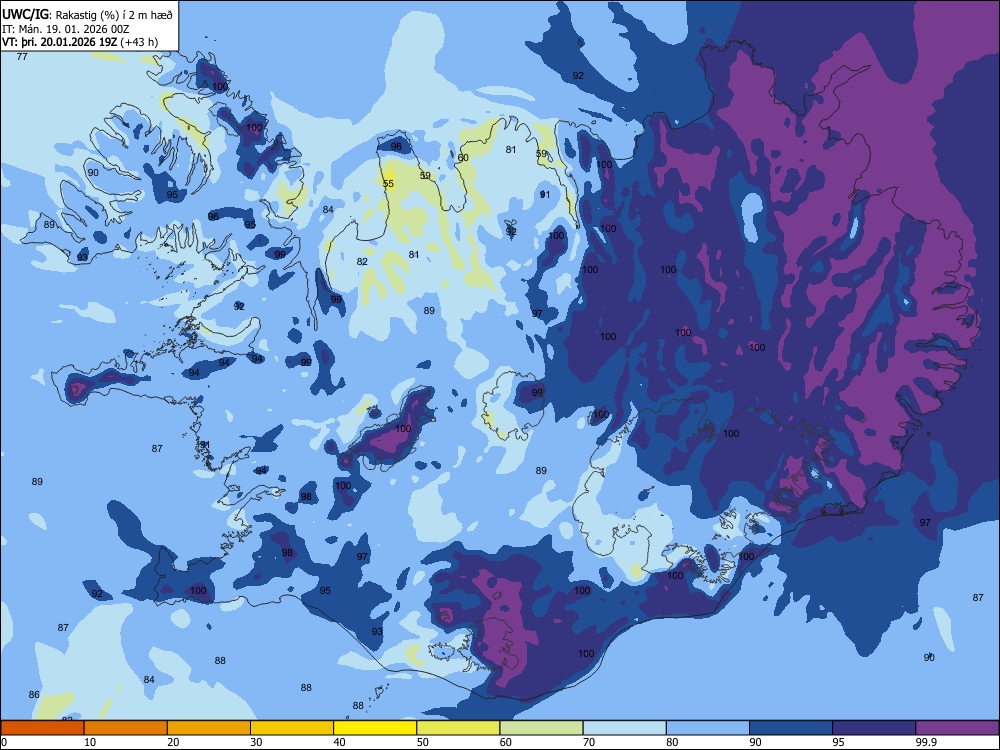The height and width of the screenshot is (750, 1000).
Task: Click the legend tick label '40'
Action: (x=340, y=742)
